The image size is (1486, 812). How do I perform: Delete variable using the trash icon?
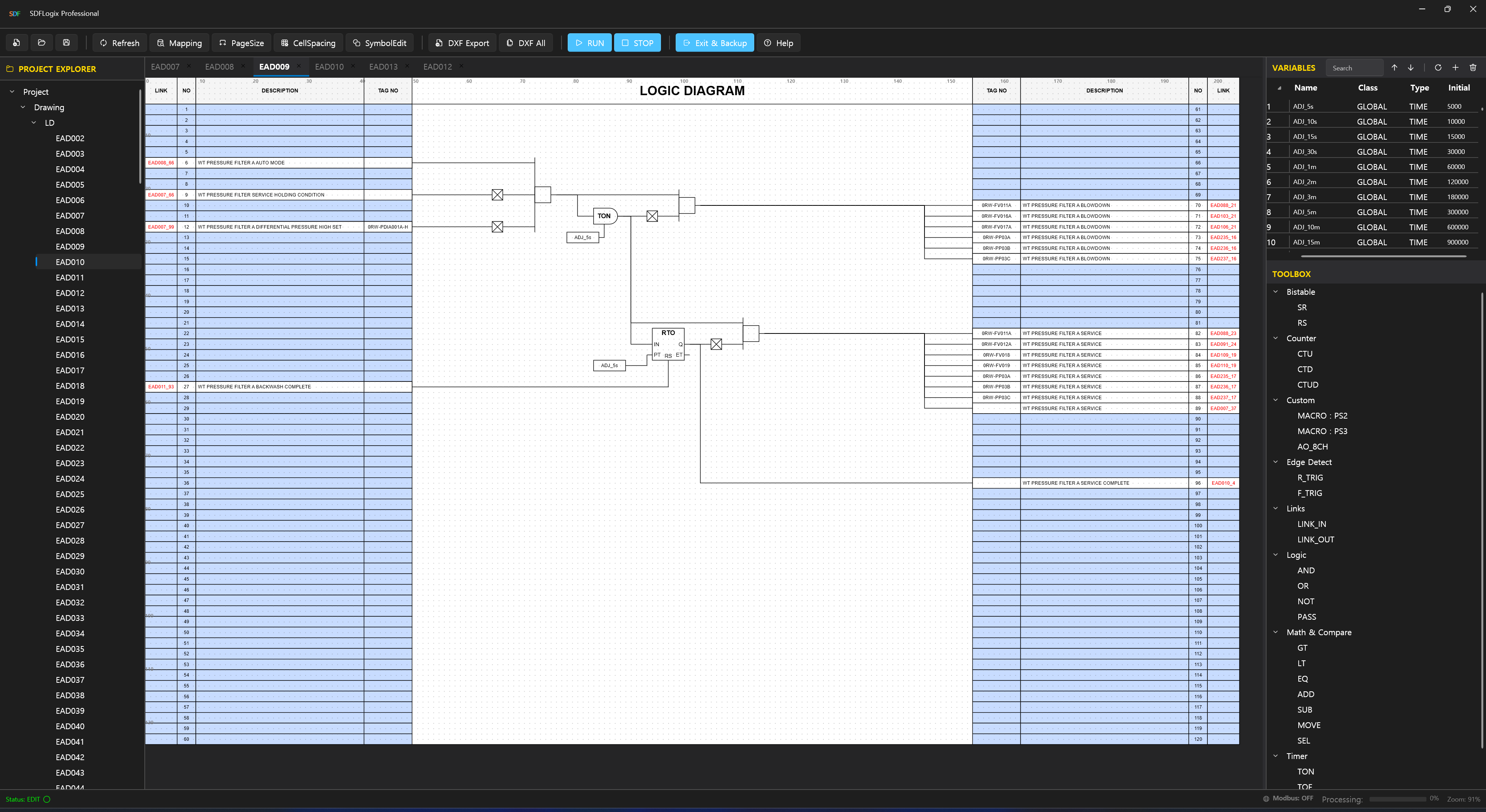coord(1473,67)
